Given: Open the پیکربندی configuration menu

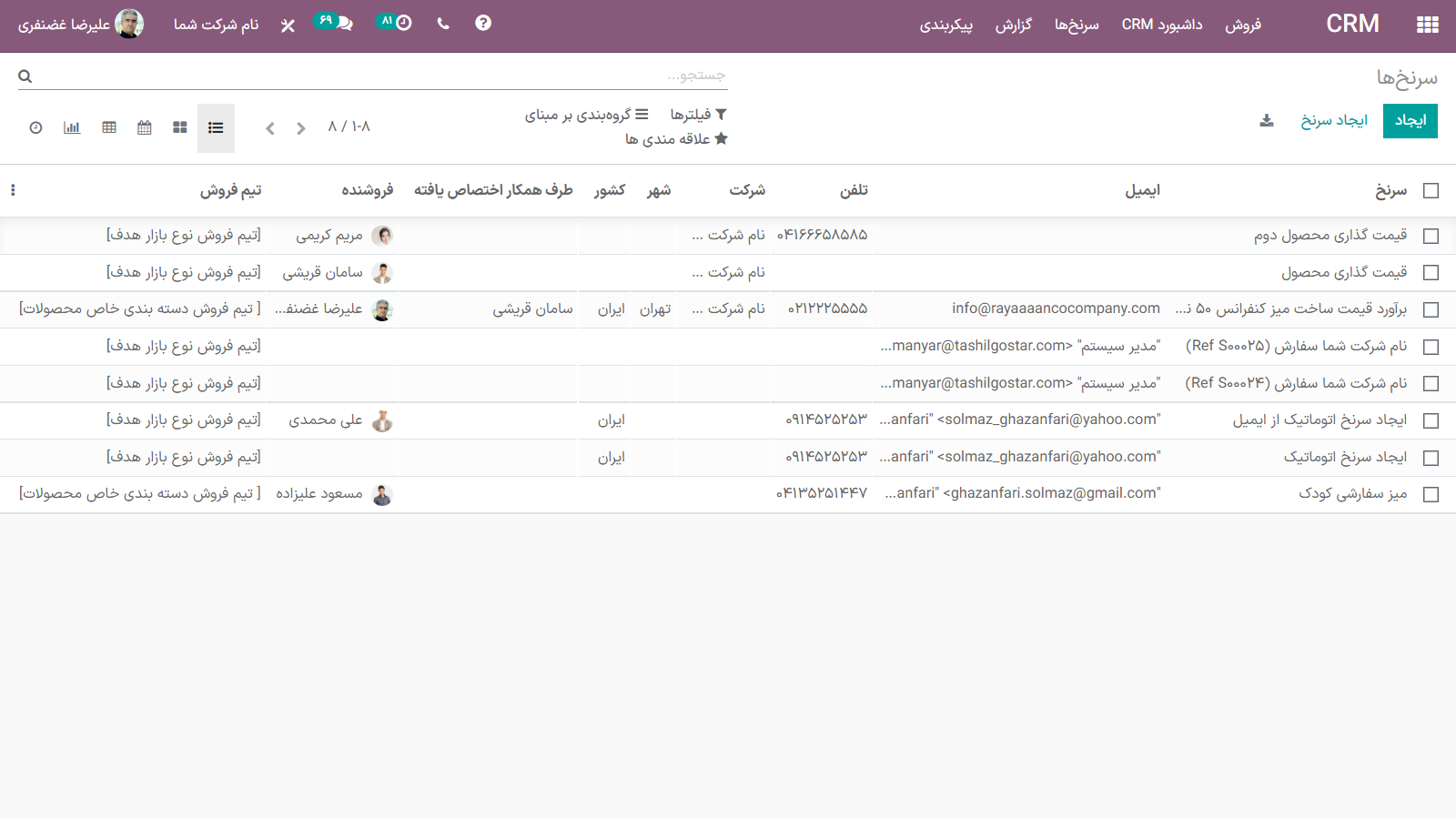Looking at the screenshot, I should pos(945,25).
